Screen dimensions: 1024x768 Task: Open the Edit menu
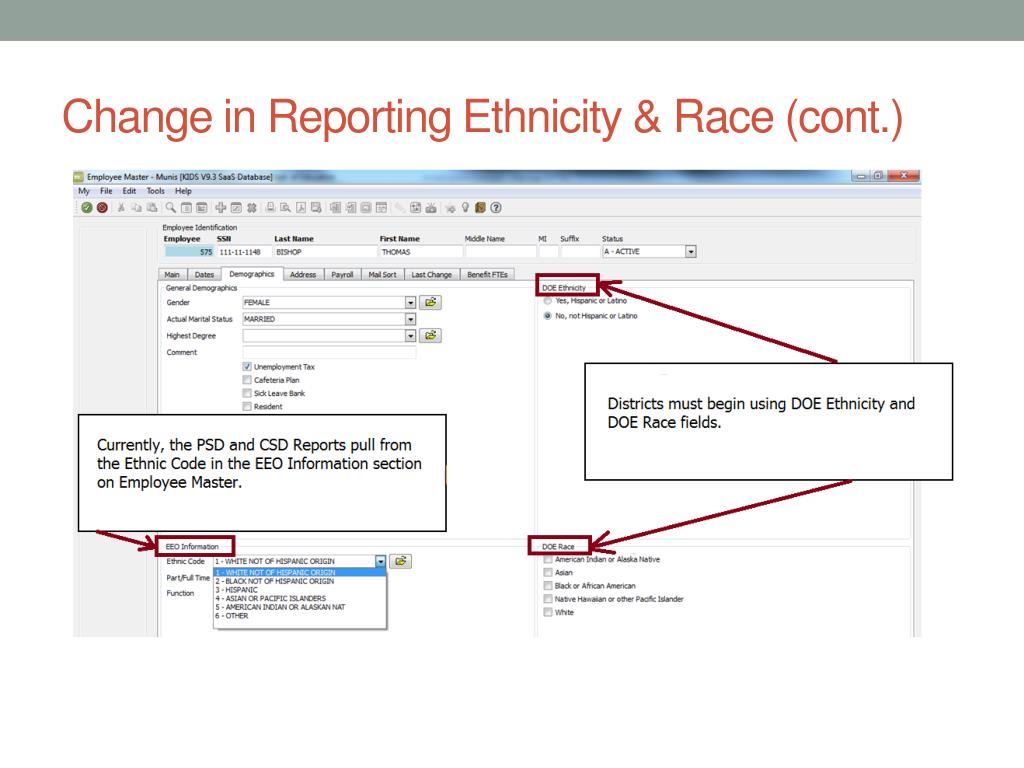[x=129, y=191]
